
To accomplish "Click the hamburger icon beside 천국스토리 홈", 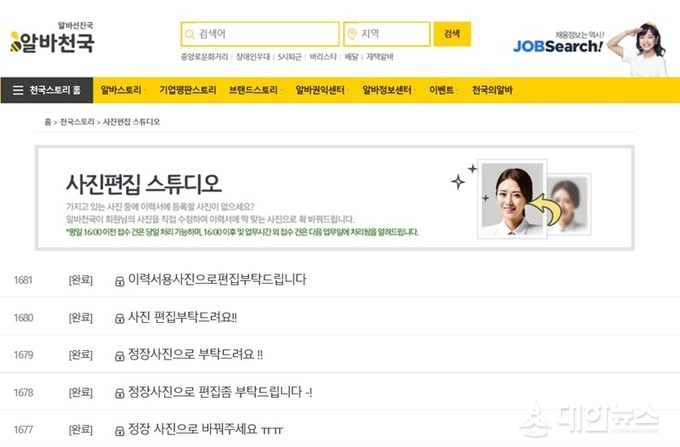I will [18, 91].
